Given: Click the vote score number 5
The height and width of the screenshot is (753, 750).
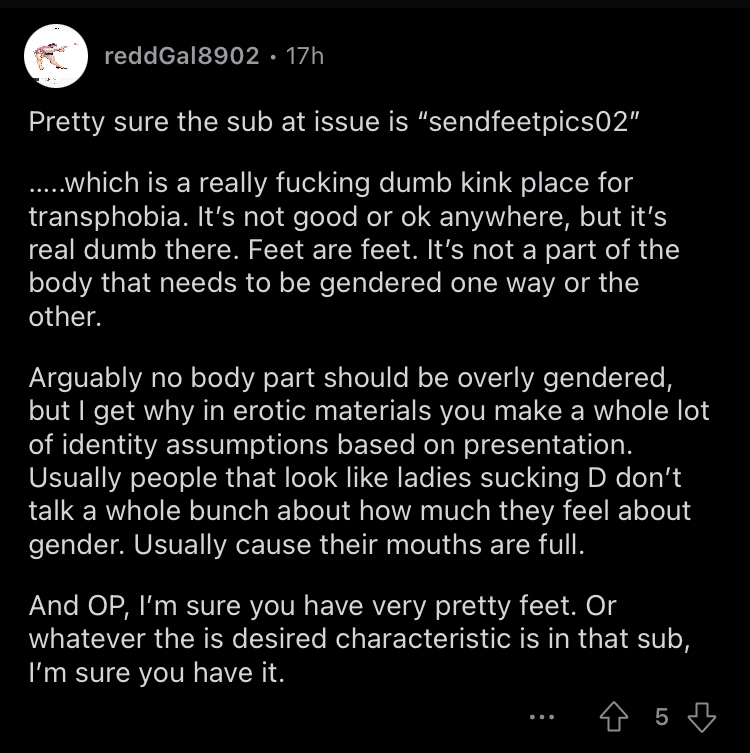Looking at the screenshot, I should (x=662, y=717).
